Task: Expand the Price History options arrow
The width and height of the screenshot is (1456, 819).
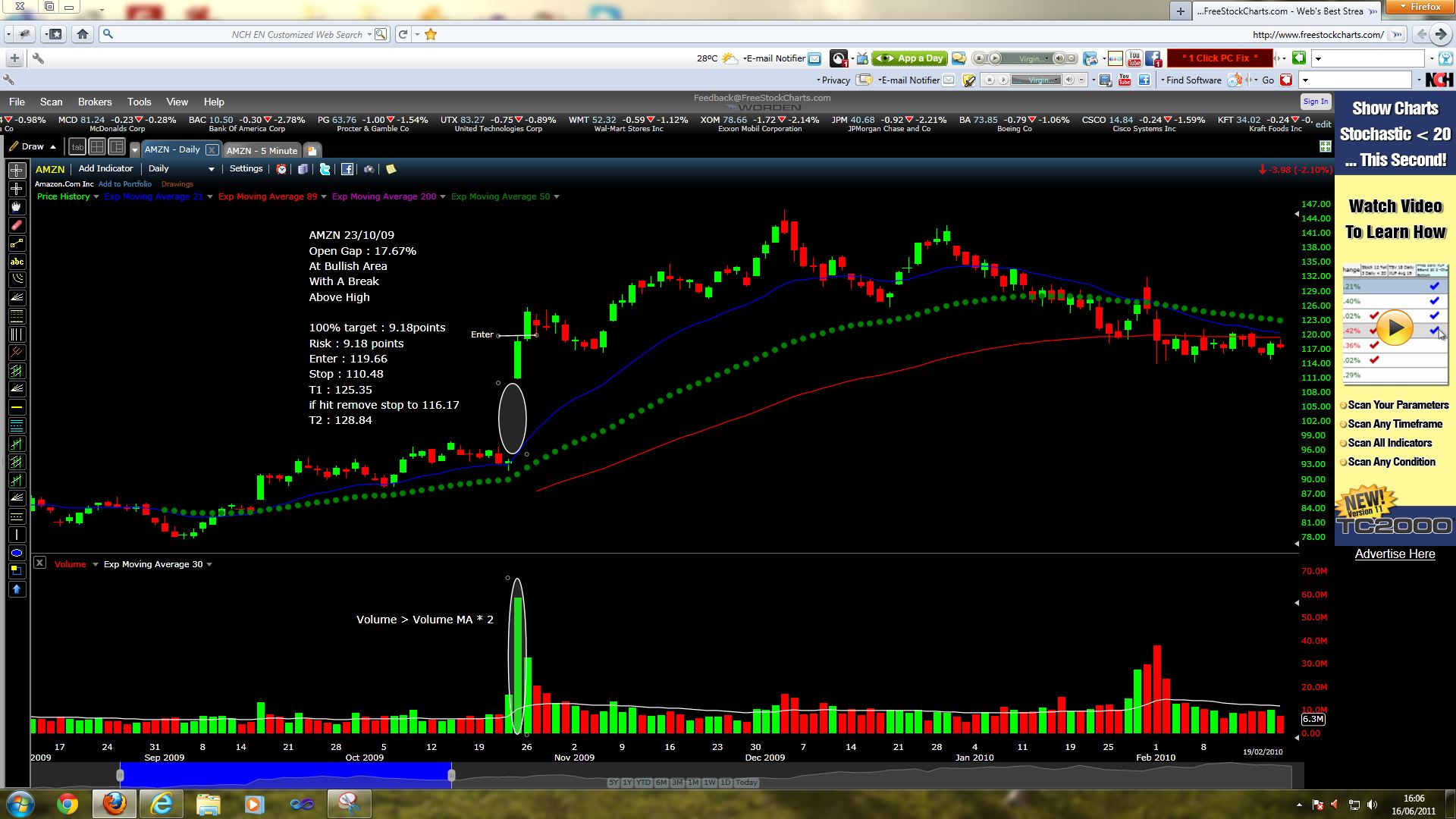Action: coord(96,197)
